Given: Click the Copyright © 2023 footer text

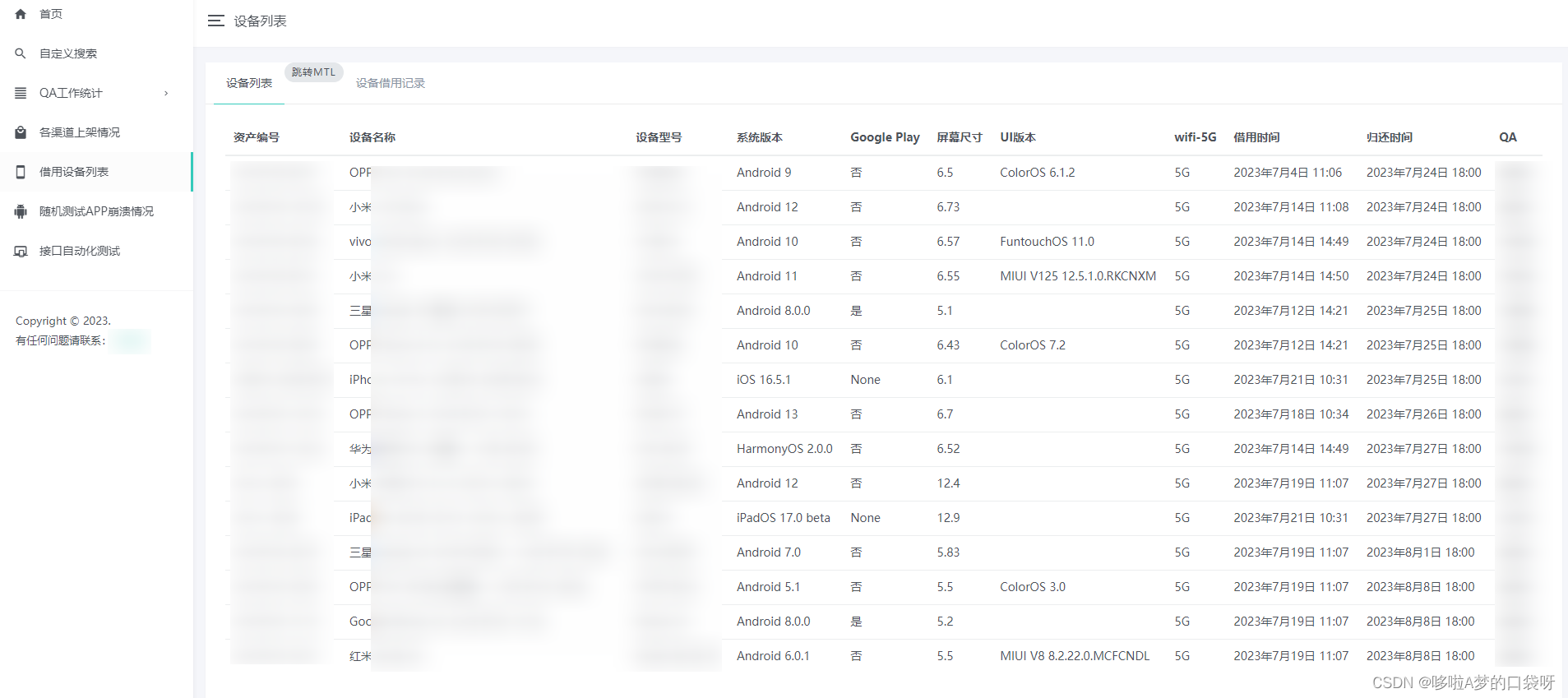Looking at the screenshot, I should (63, 321).
